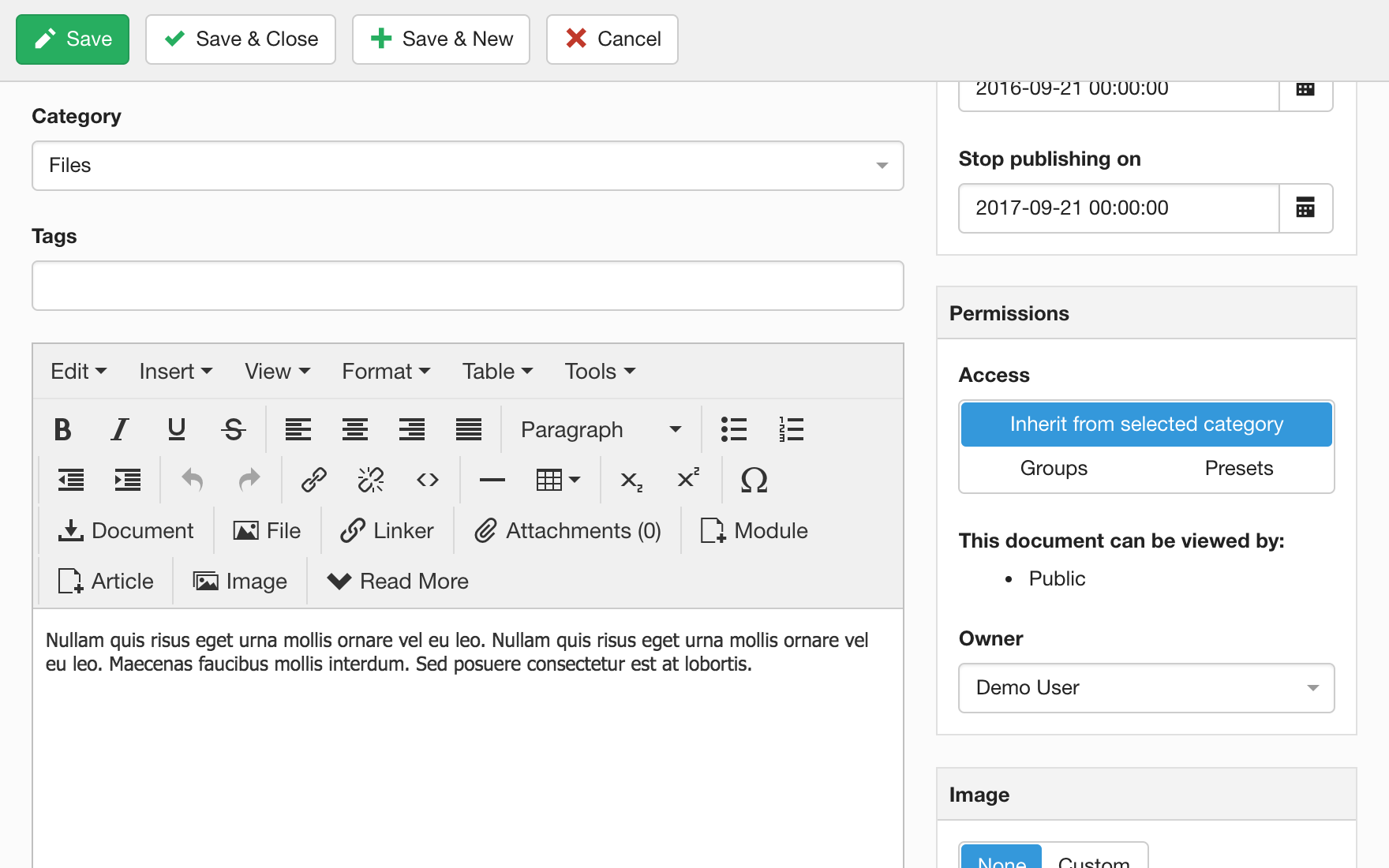Switch access option to Presets
The width and height of the screenshot is (1389, 868).
1238,469
